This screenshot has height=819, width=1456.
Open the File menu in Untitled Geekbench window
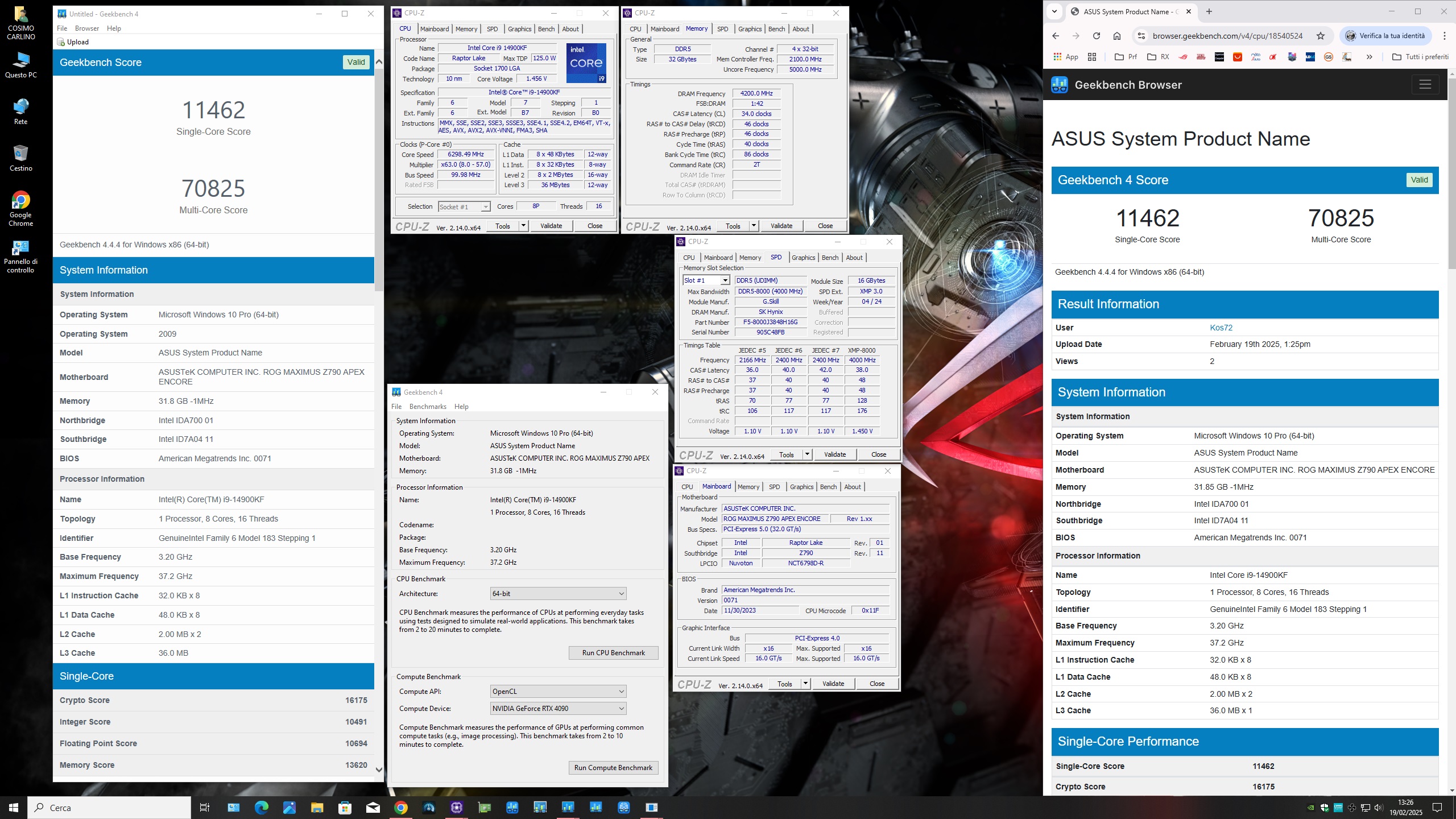pos(62,28)
